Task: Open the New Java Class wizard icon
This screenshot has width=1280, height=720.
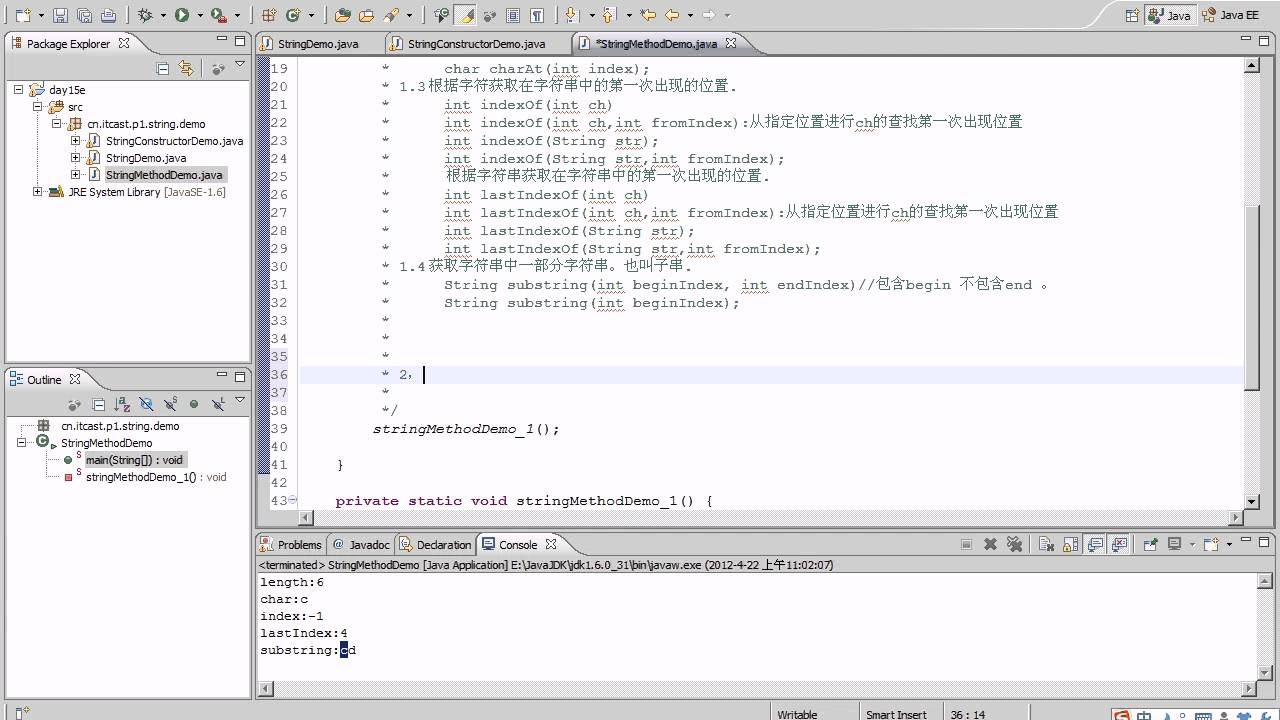Action: click(293, 15)
